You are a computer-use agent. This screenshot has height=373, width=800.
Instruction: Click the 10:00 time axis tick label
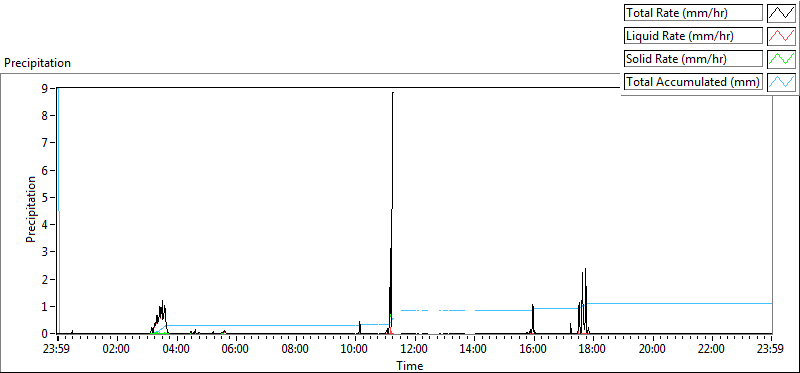[x=355, y=350]
